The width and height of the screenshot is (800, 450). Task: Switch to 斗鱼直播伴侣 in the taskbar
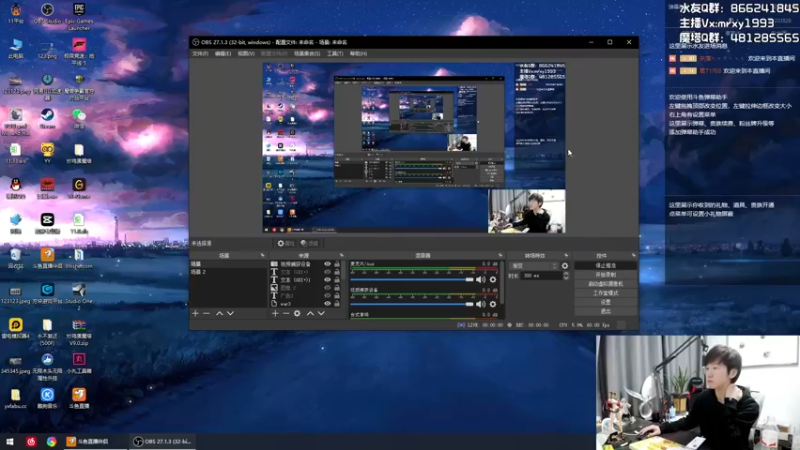click(95, 441)
